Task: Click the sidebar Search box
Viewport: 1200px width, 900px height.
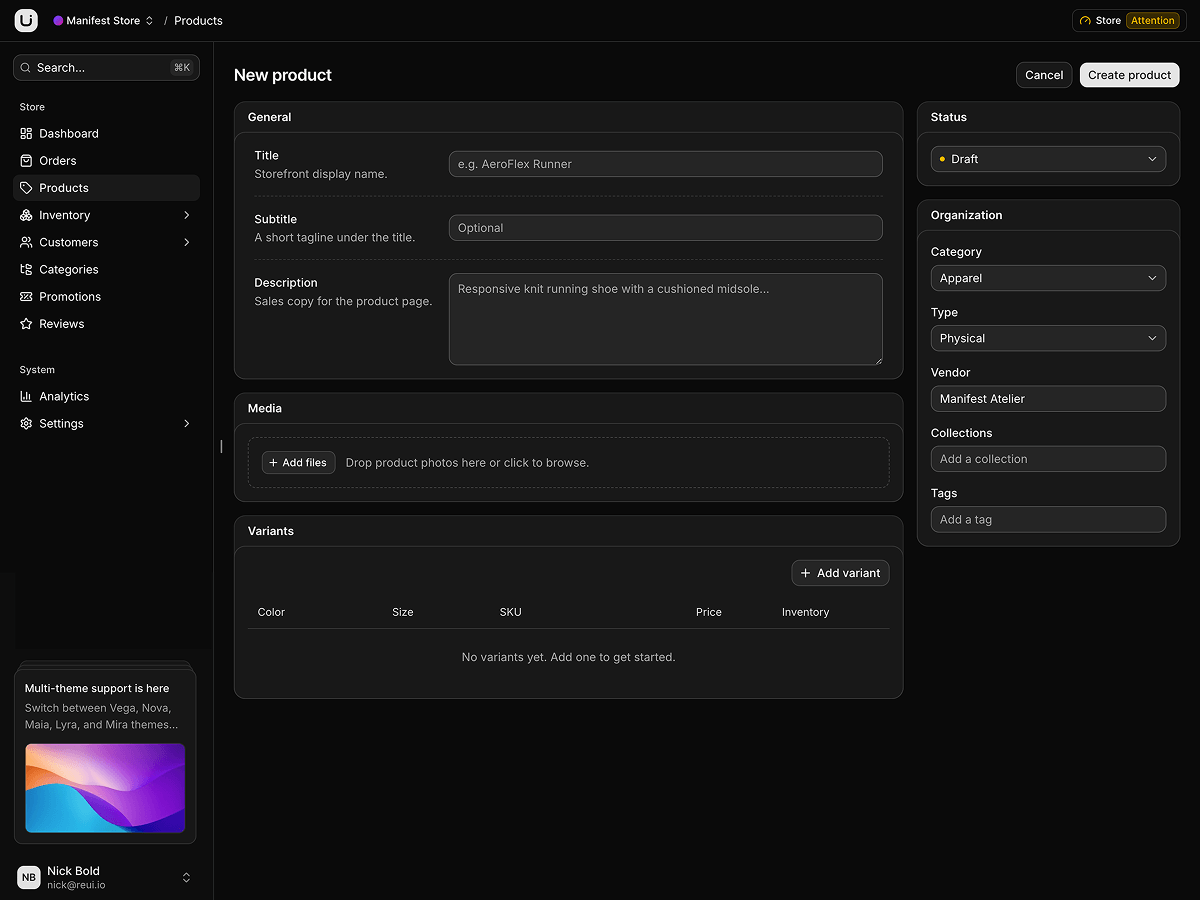Action: click(106, 68)
